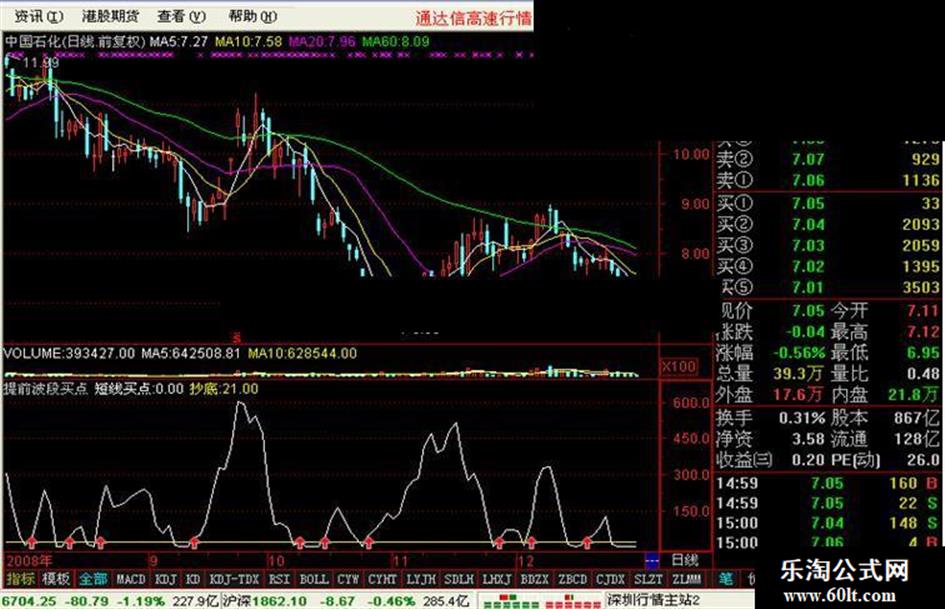This screenshot has height=609, width=945.
Task: Switch to the CJDX indicator tab
Action: (x=610, y=579)
